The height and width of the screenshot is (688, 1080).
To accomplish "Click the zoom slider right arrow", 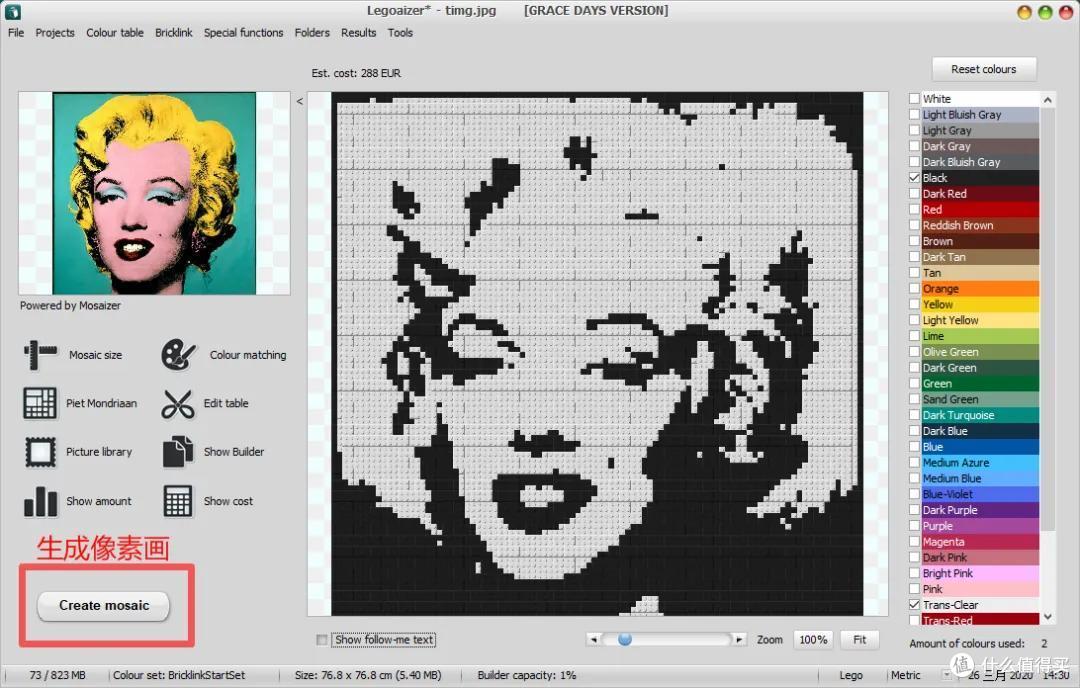I will pyautogui.click(x=738, y=639).
